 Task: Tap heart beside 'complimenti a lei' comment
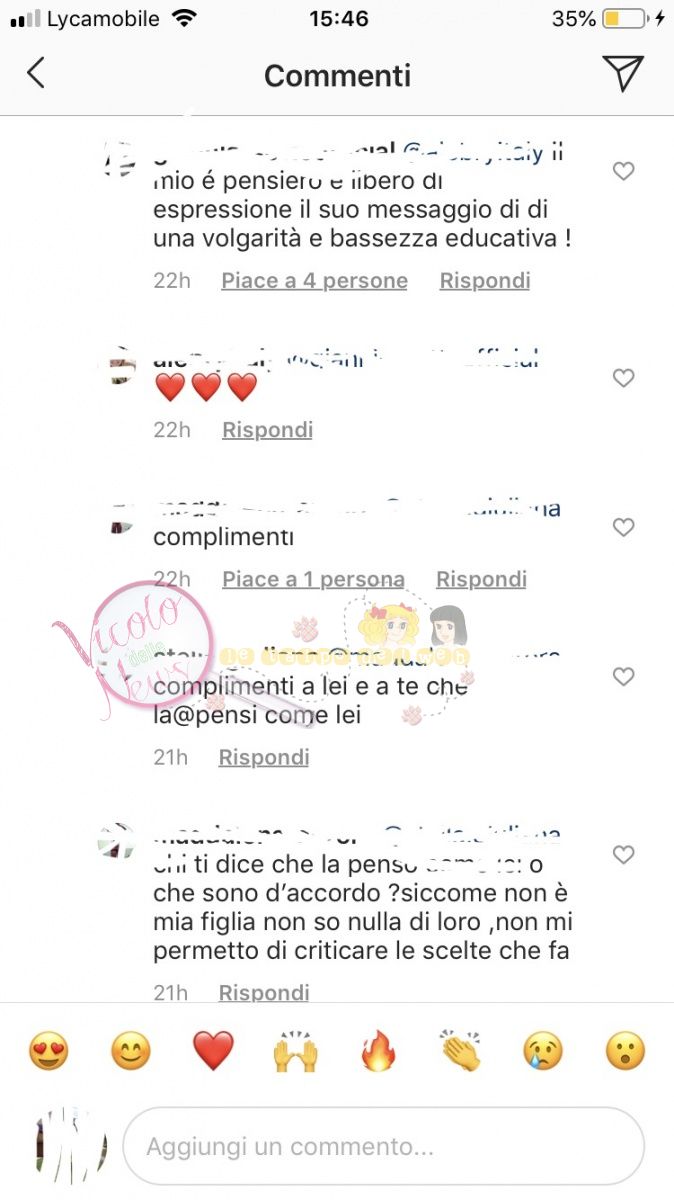[x=624, y=678]
